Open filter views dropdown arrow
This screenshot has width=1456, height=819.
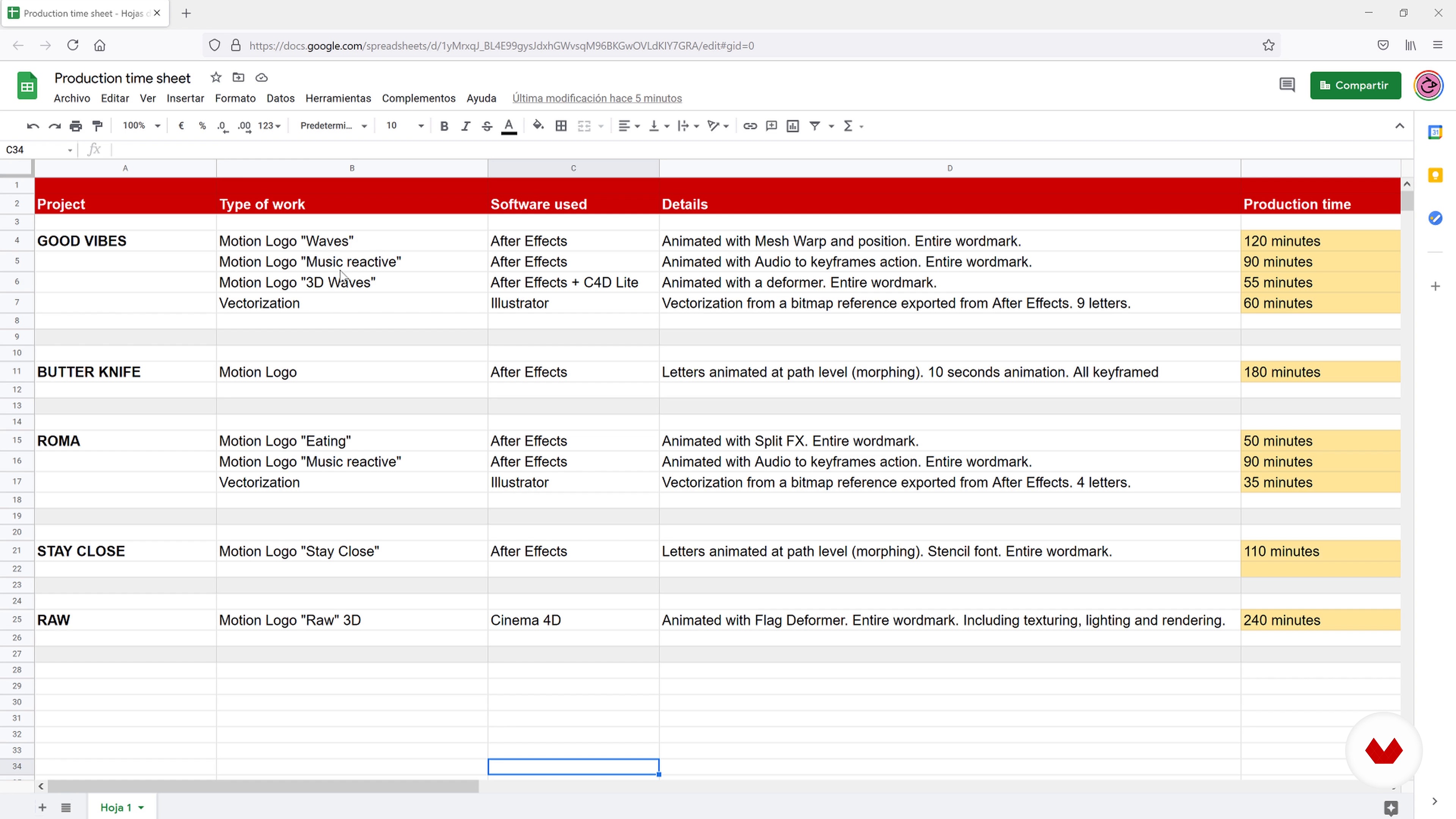point(832,126)
